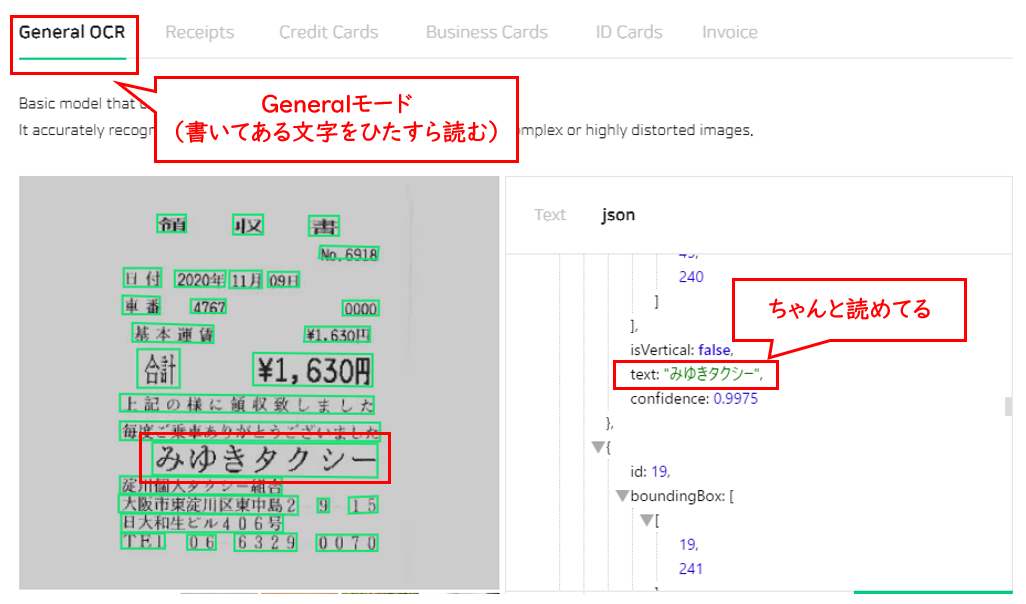Click the 上記の様に領収致しました line box
The height and width of the screenshot is (604, 1026).
247,404
